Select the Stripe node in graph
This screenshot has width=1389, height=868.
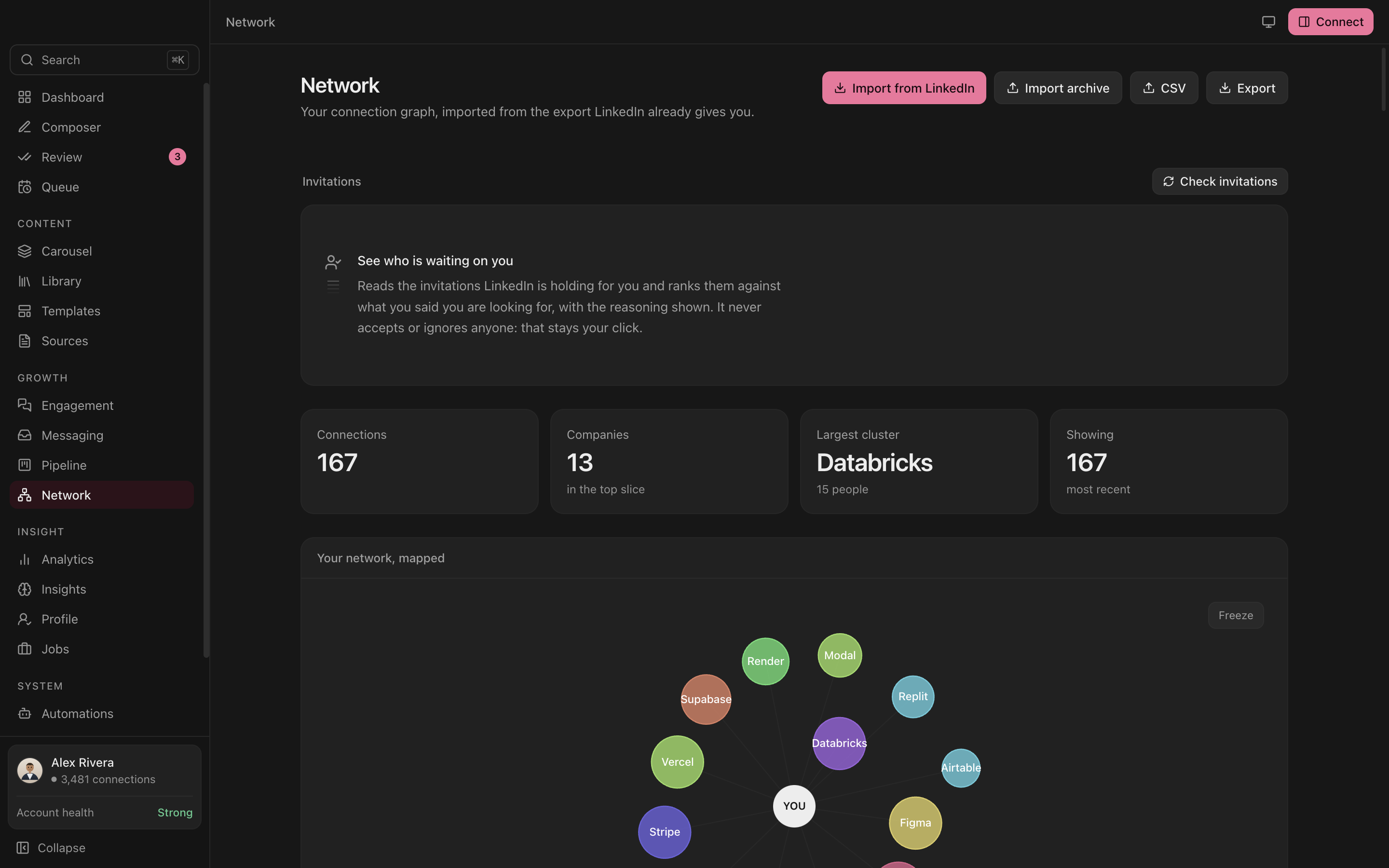[665, 832]
